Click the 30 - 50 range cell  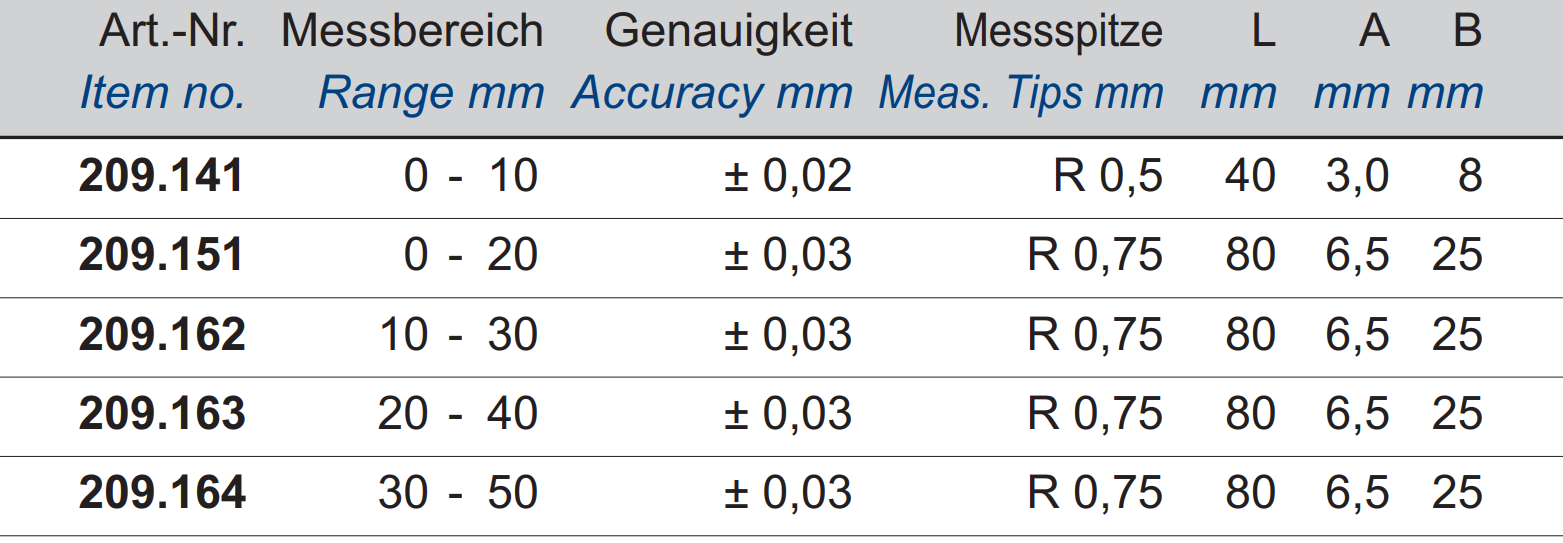pyautogui.click(x=459, y=492)
